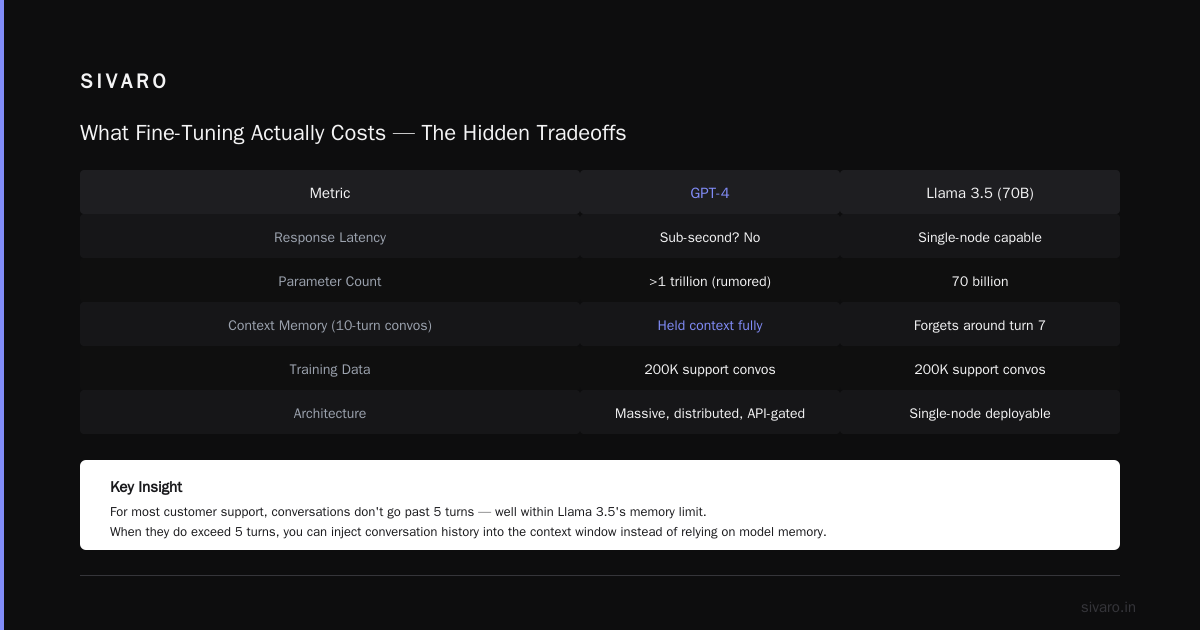
Task: Click the '>1 trillion (rumored)' cell
Action: click(710, 281)
